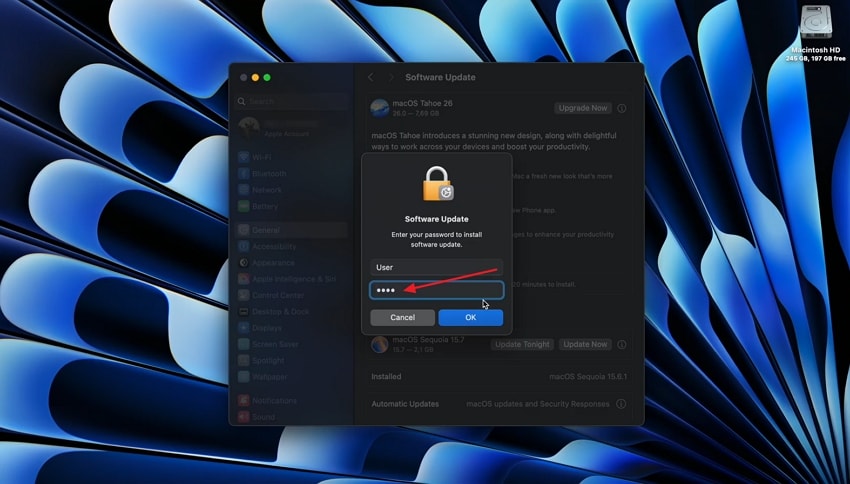
Task: Open Screen Saver settings
Action: [x=292, y=344]
